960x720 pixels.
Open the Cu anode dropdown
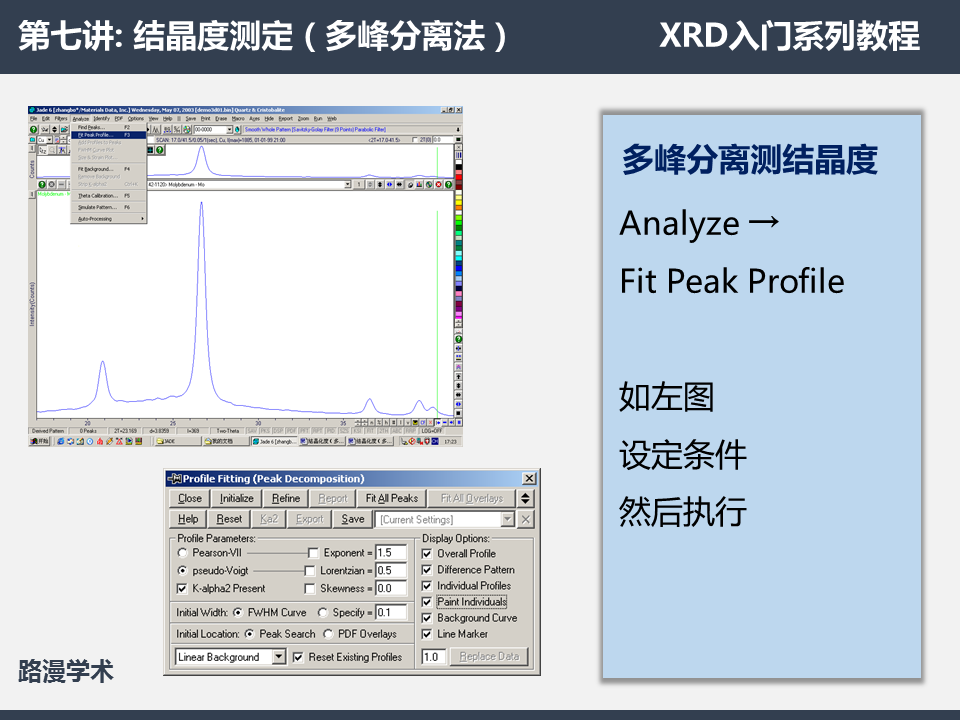click(50, 140)
